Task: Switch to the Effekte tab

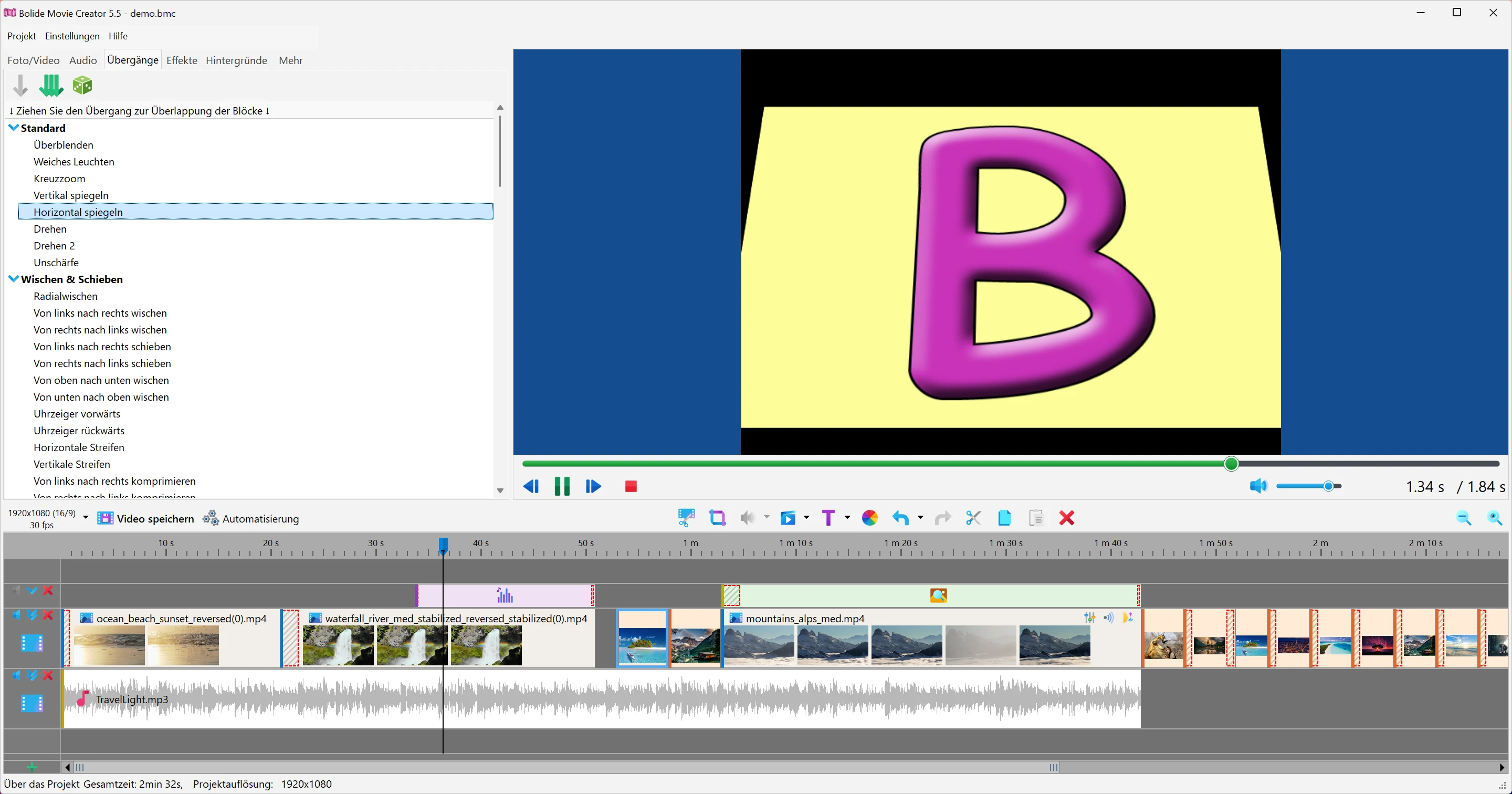Action: tap(182, 60)
